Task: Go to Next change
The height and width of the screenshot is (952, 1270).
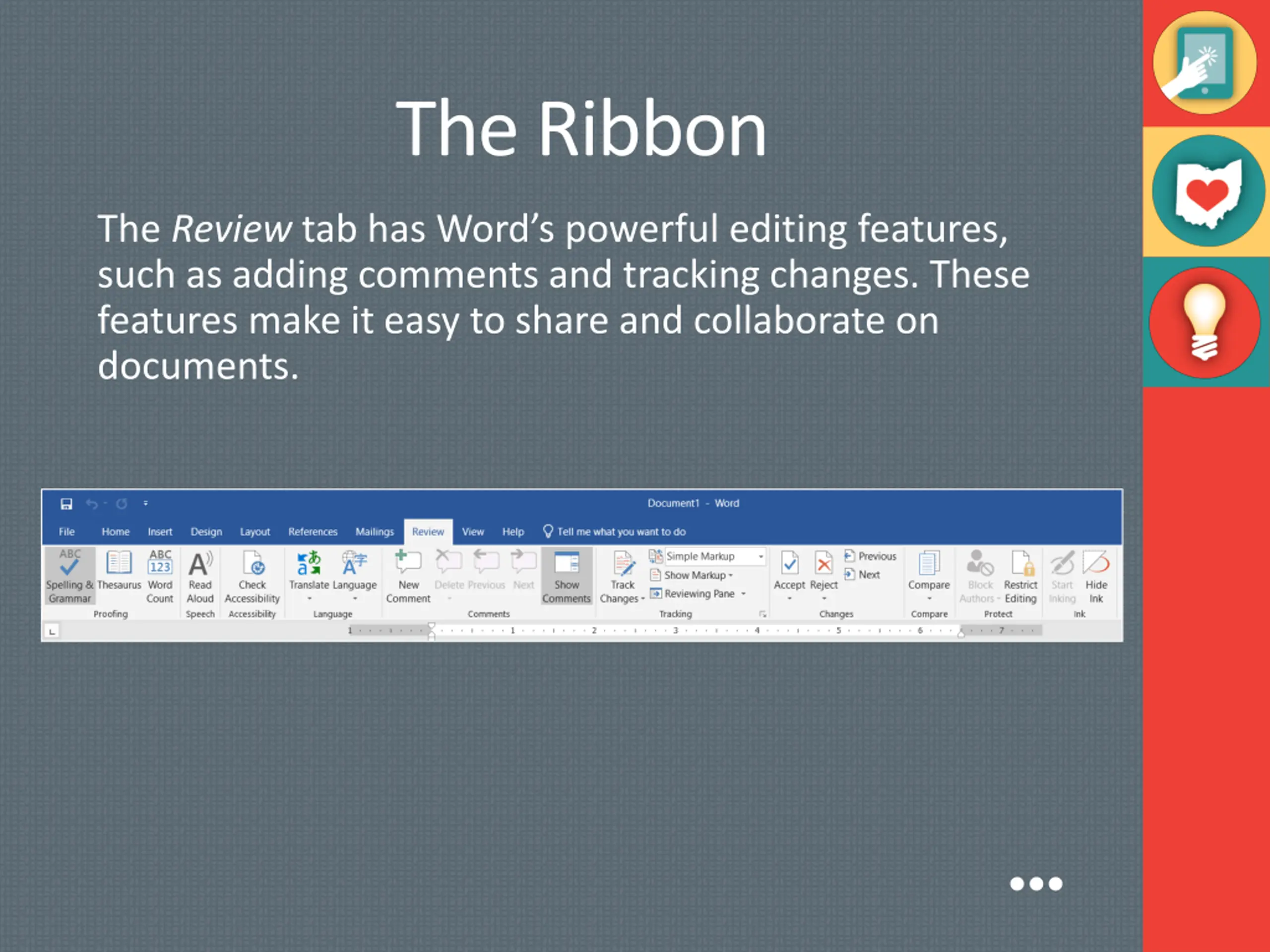Action: (862, 575)
